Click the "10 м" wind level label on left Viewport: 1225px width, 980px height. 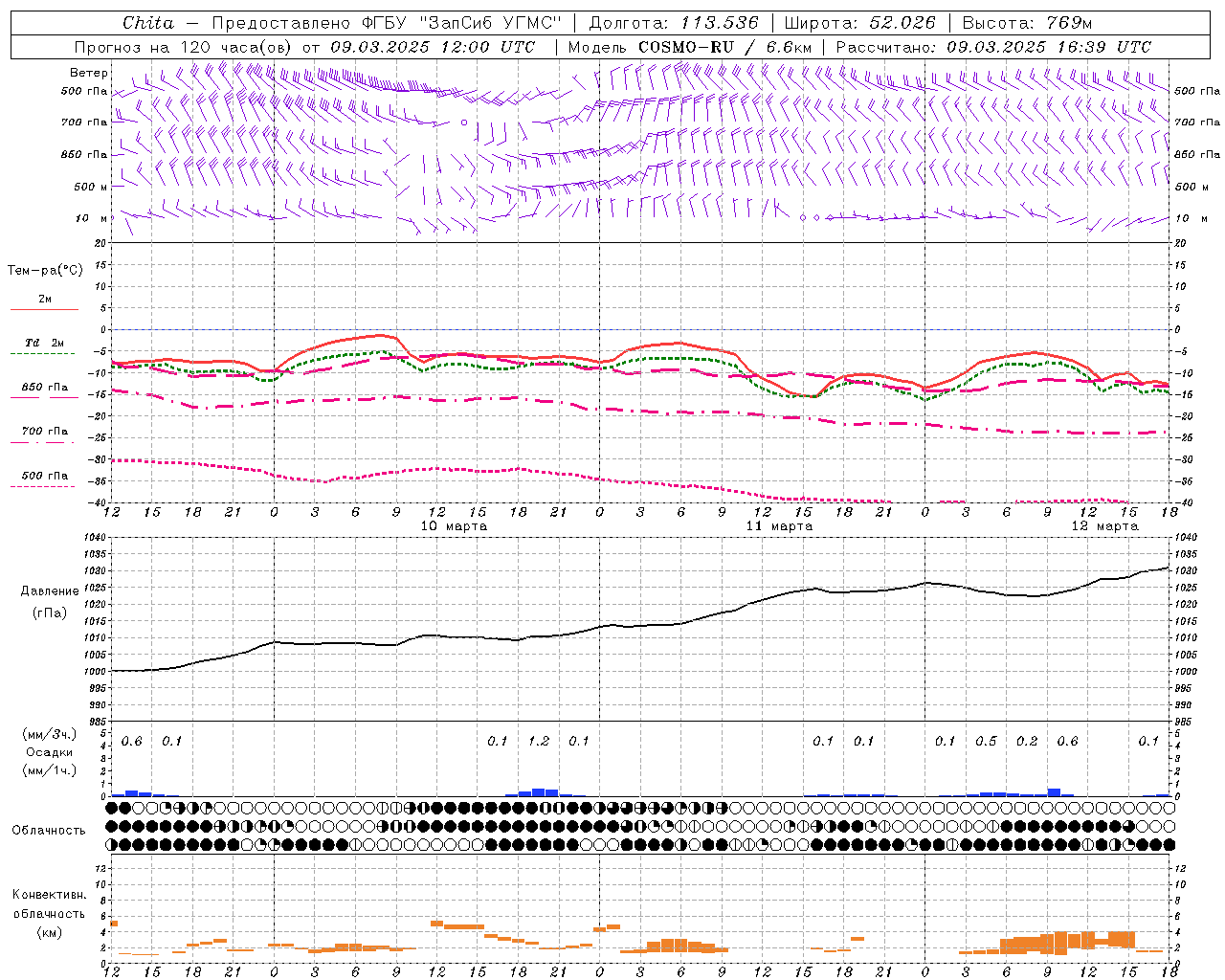pos(92,218)
